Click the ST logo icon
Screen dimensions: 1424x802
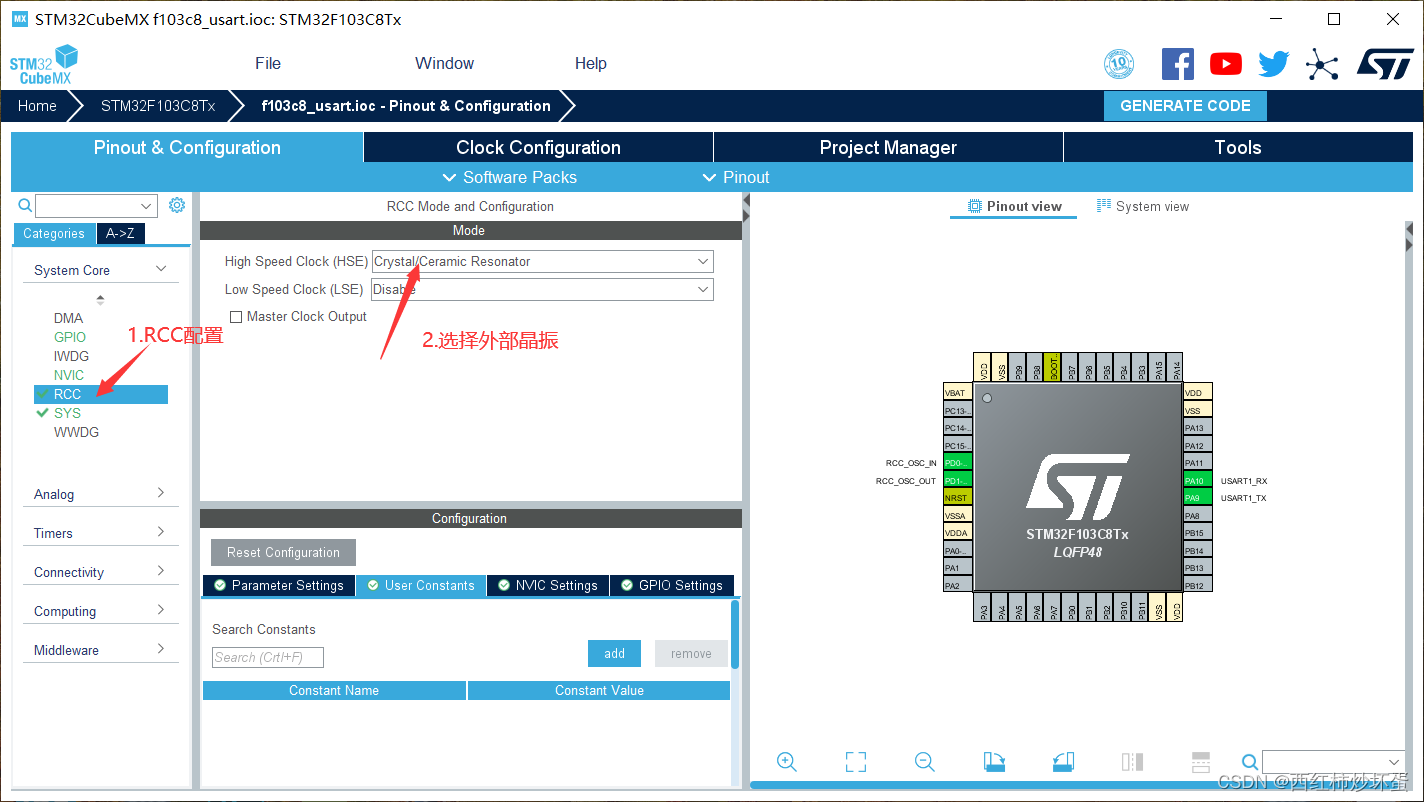[x=1385, y=64]
